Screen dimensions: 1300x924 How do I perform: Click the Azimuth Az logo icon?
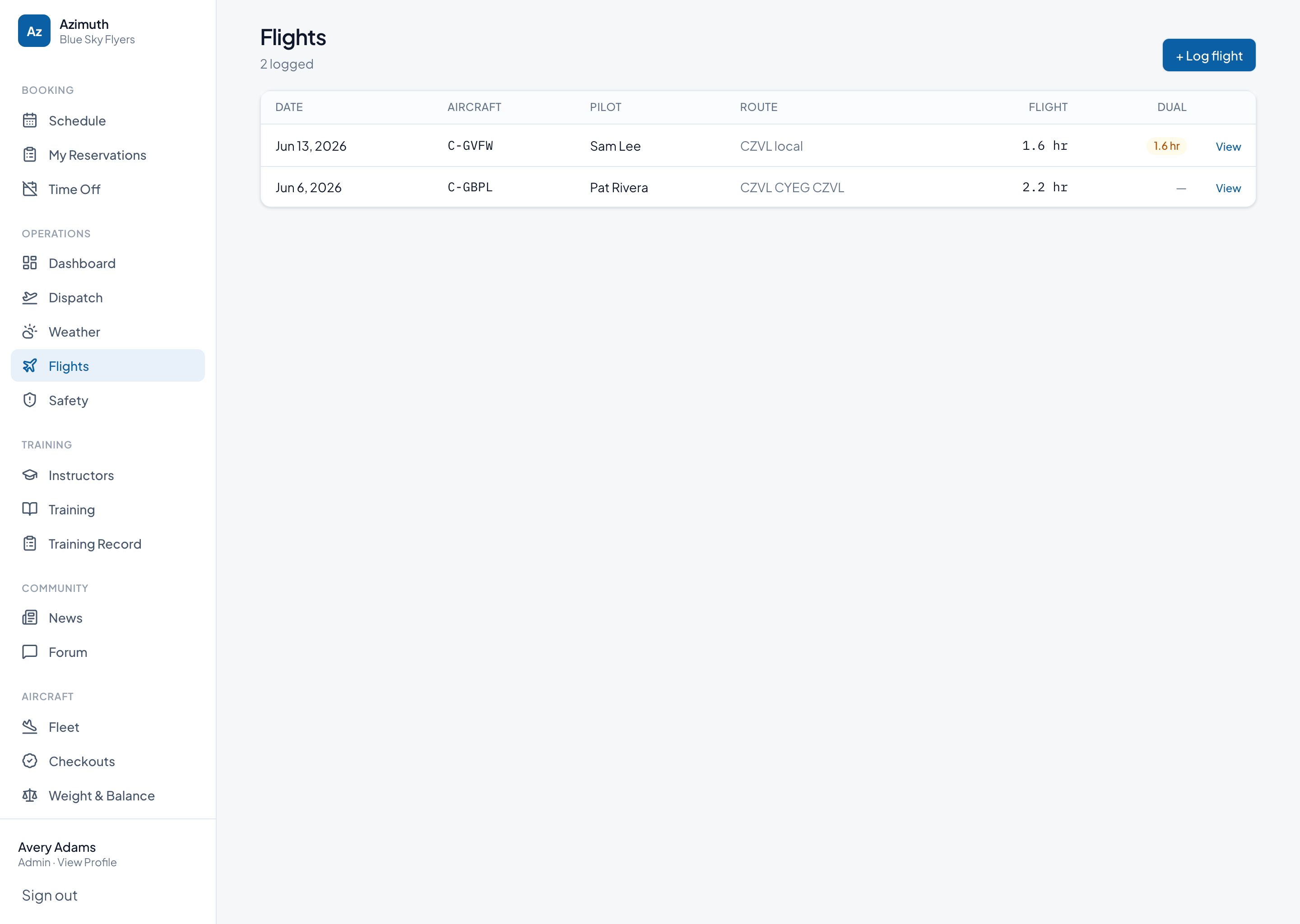tap(34, 31)
